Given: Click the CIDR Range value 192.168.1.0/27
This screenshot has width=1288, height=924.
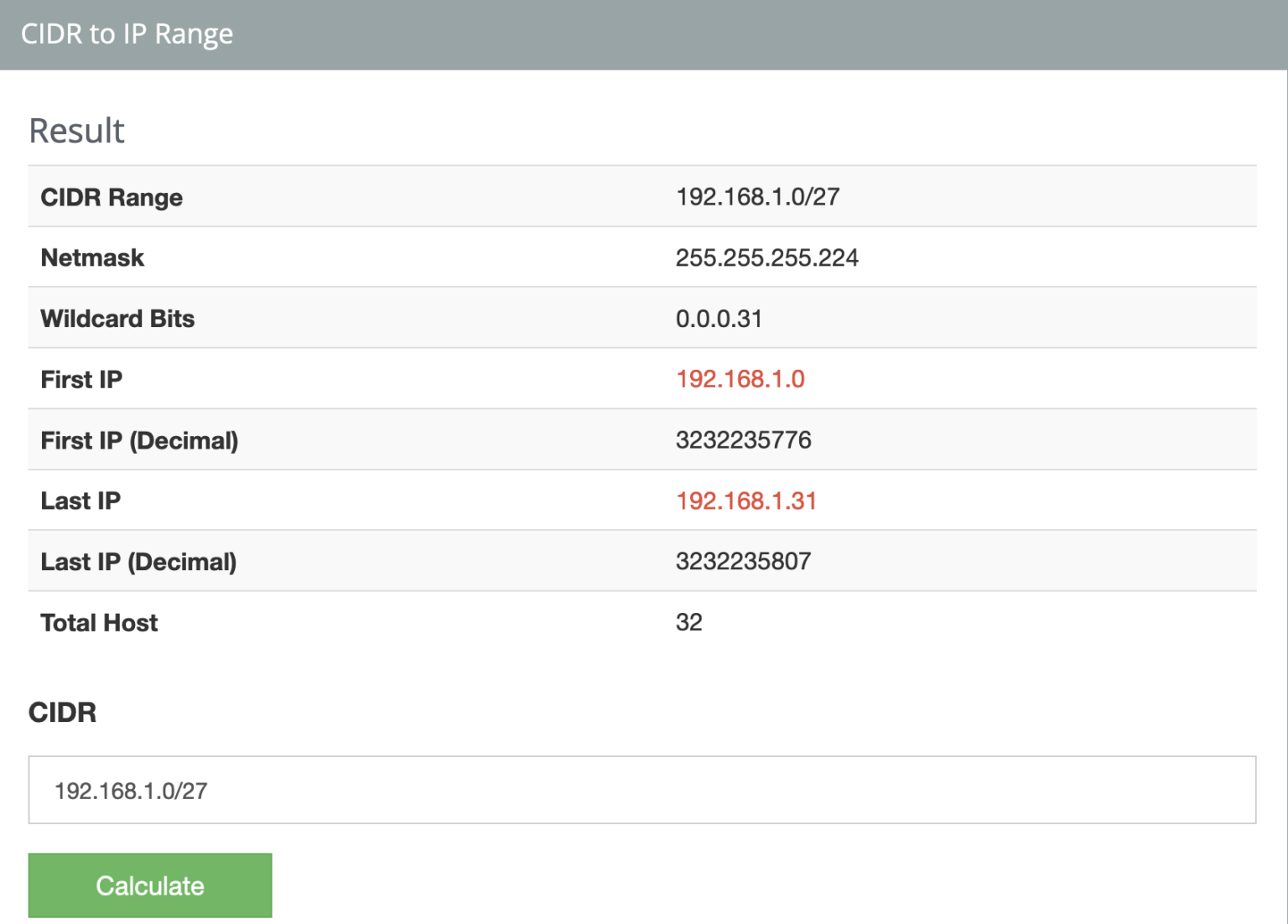Looking at the screenshot, I should [760, 196].
